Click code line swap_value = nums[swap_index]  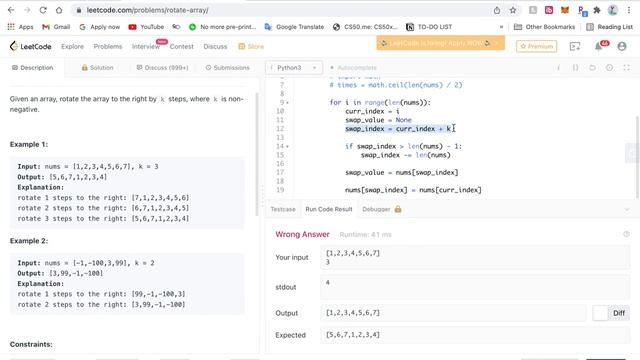pyautogui.click(x=402, y=173)
